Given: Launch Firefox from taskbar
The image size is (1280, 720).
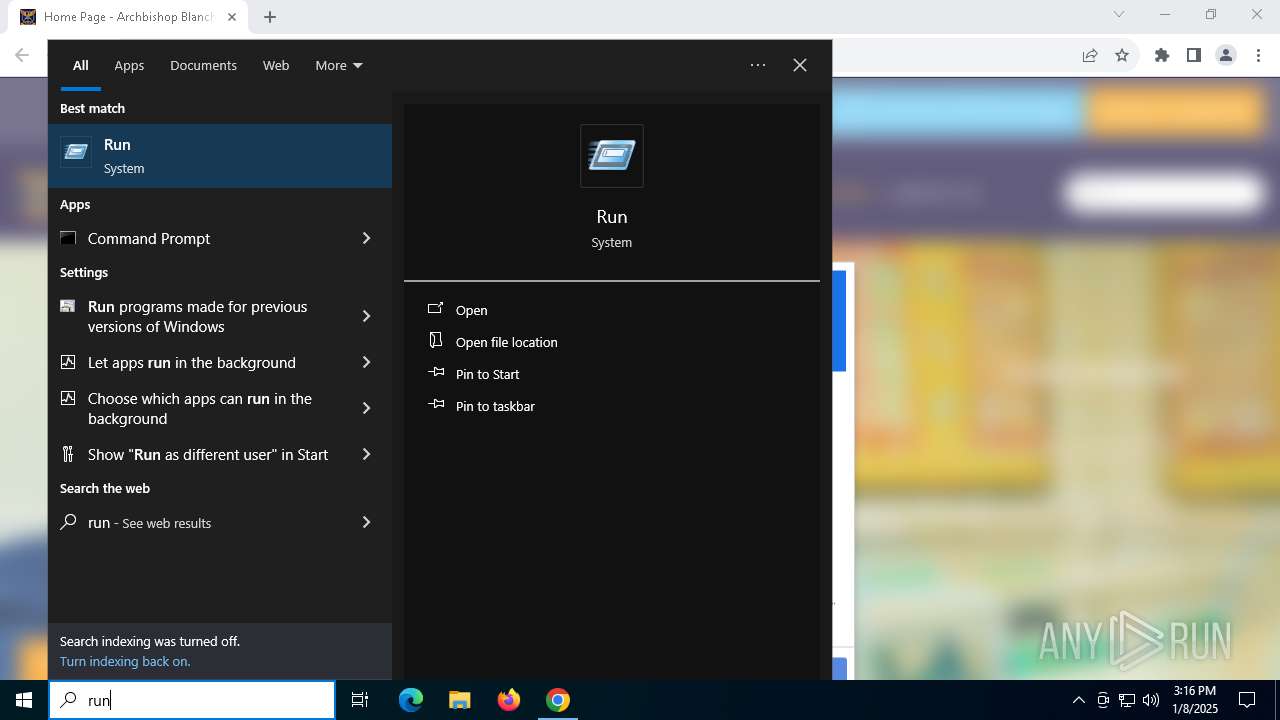Looking at the screenshot, I should 509,700.
